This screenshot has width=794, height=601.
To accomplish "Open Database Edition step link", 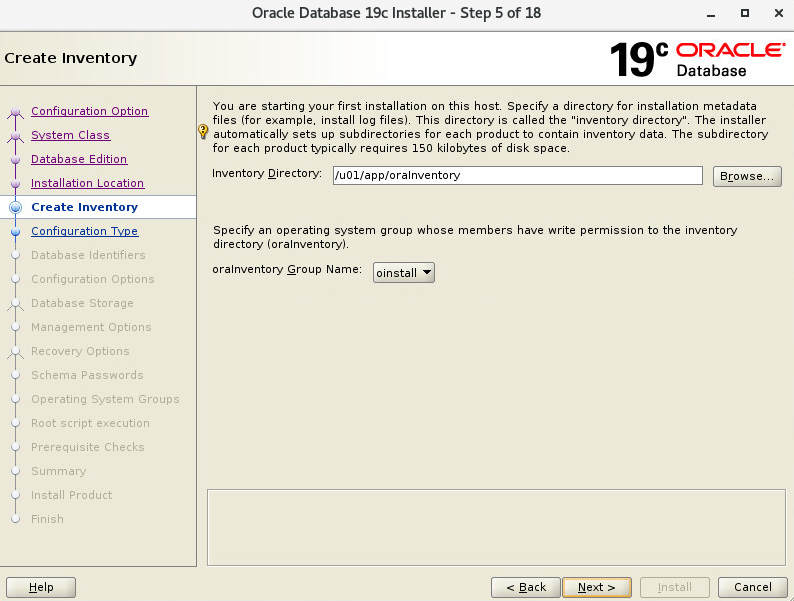I will coord(79,159).
